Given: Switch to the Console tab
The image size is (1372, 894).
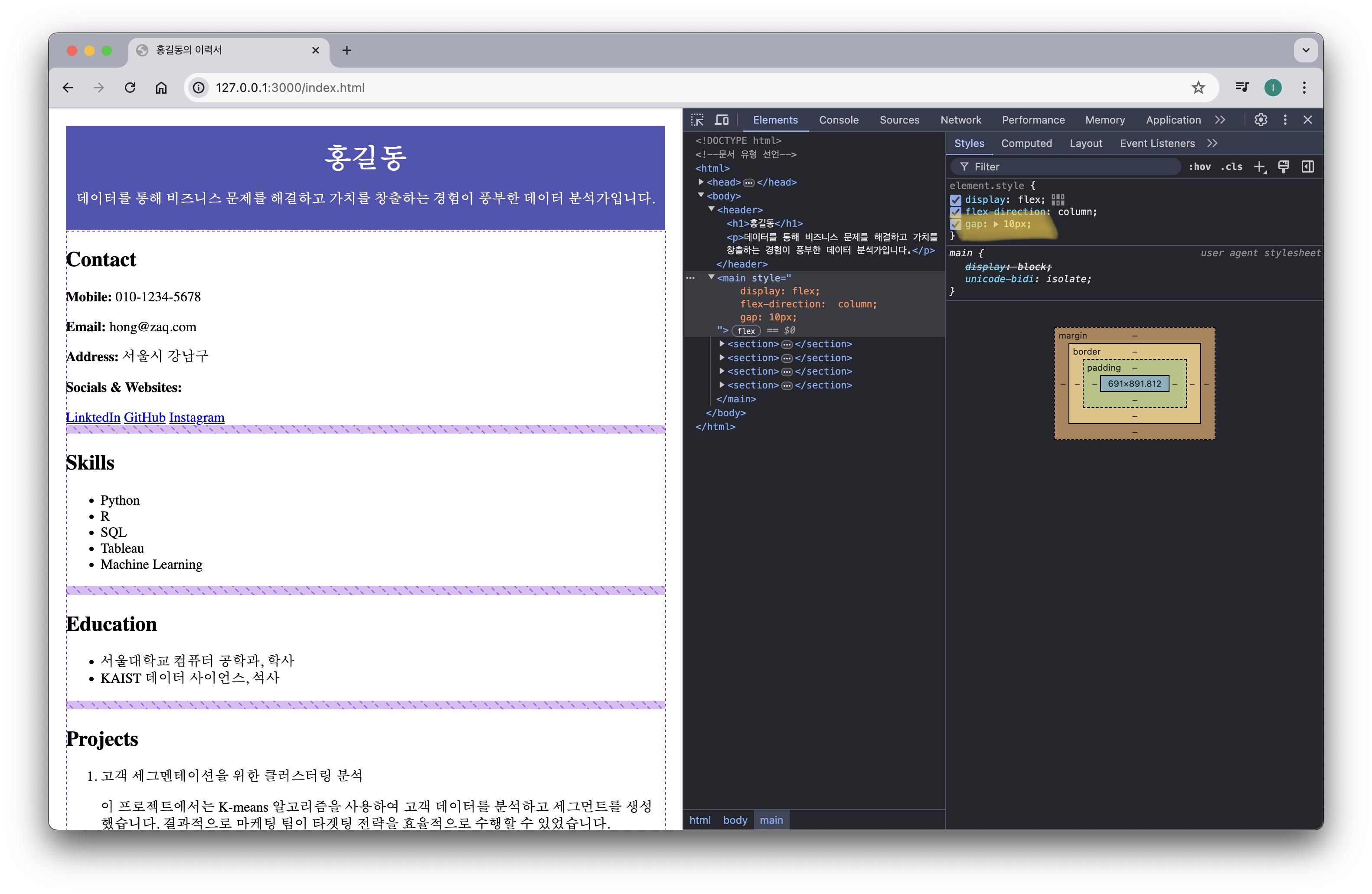Looking at the screenshot, I should click(x=838, y=120).
